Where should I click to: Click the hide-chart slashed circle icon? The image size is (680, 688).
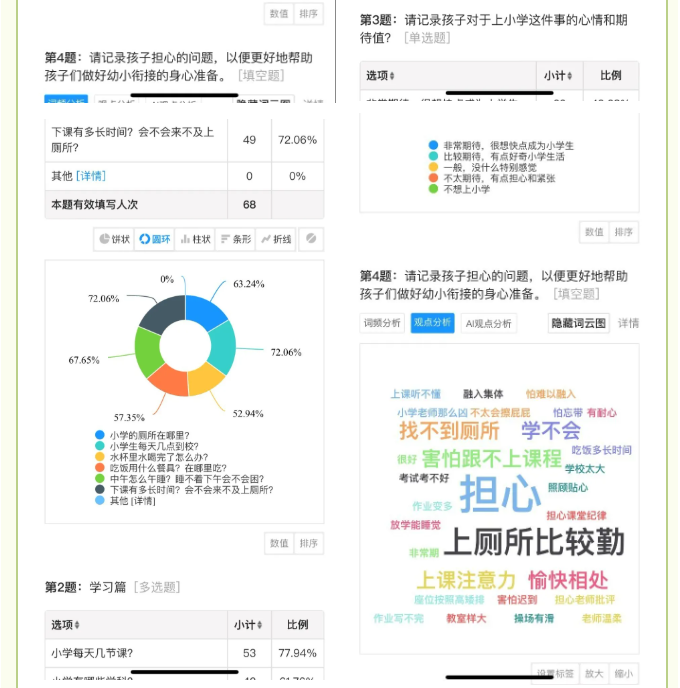coord(311,239)
